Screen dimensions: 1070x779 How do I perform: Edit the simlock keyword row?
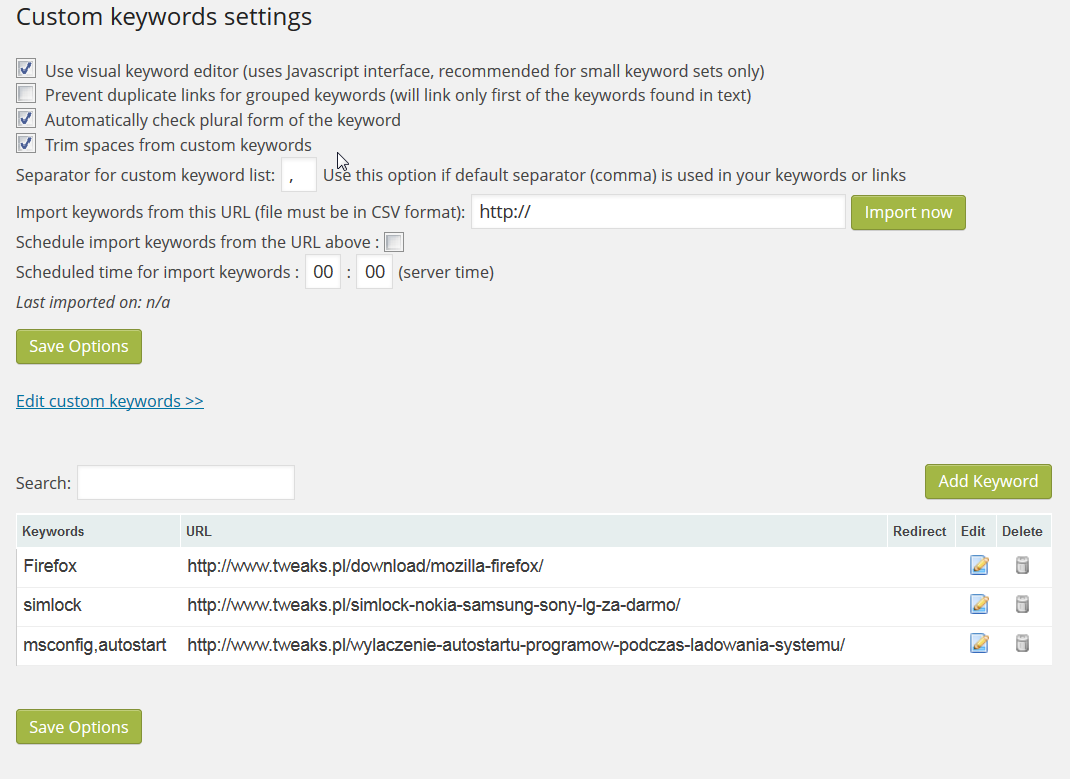(x=979, y=604)
